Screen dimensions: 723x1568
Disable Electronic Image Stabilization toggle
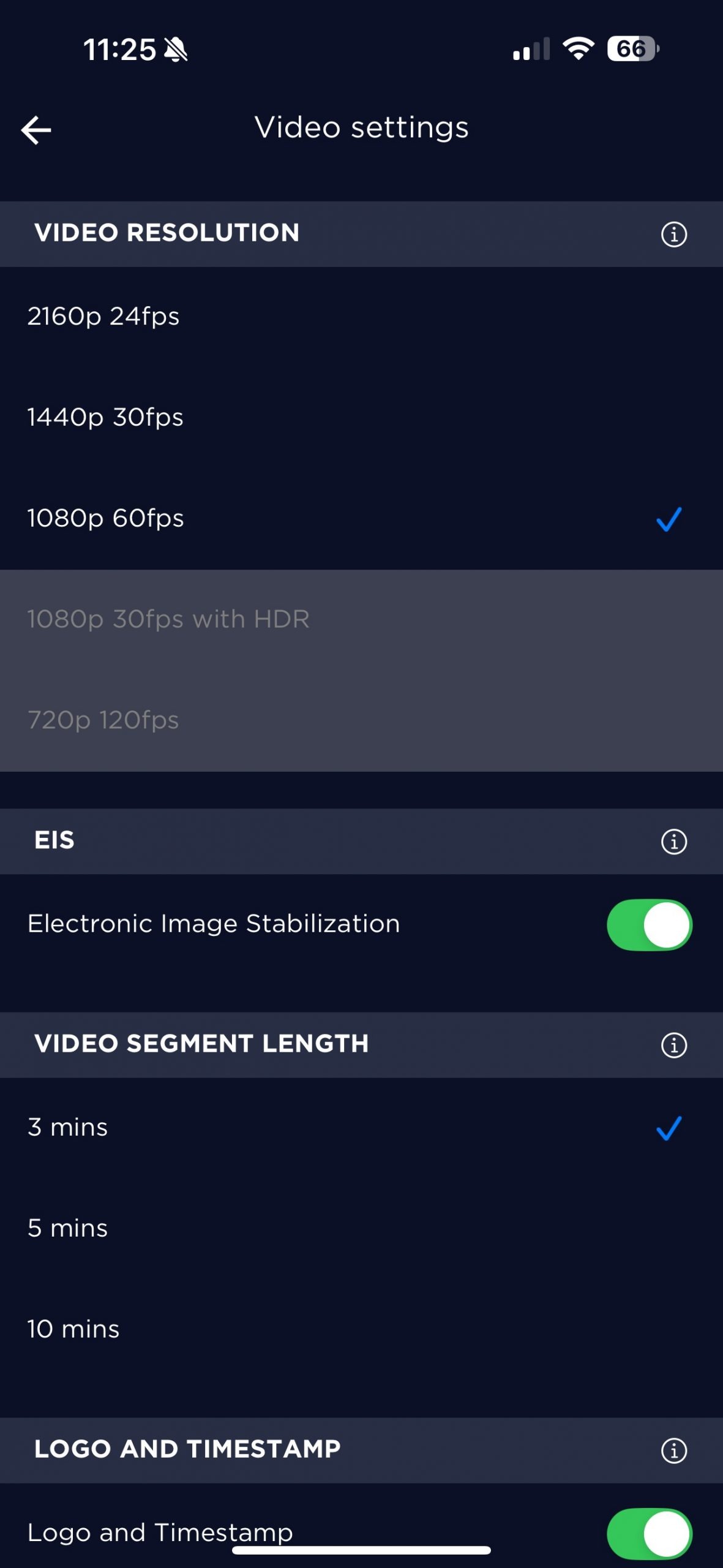pyautogui.click(x=649, y=925)
